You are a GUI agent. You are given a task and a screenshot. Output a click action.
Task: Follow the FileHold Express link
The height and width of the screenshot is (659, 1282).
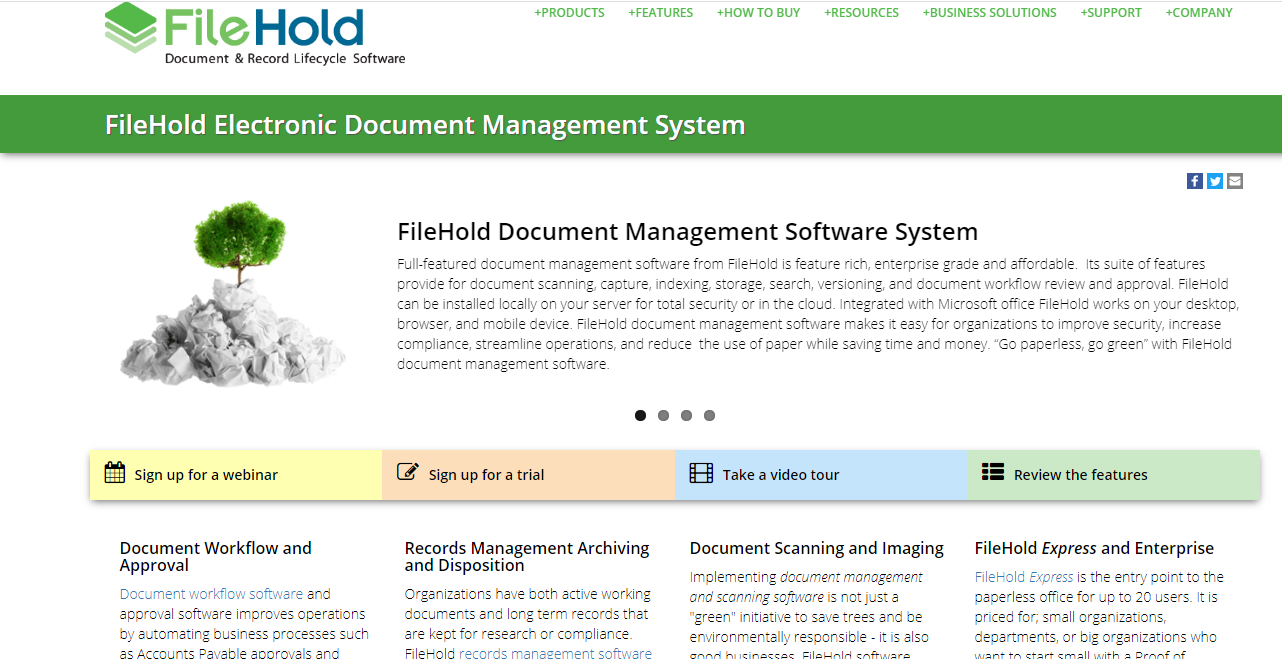[x=1024, y=577]
